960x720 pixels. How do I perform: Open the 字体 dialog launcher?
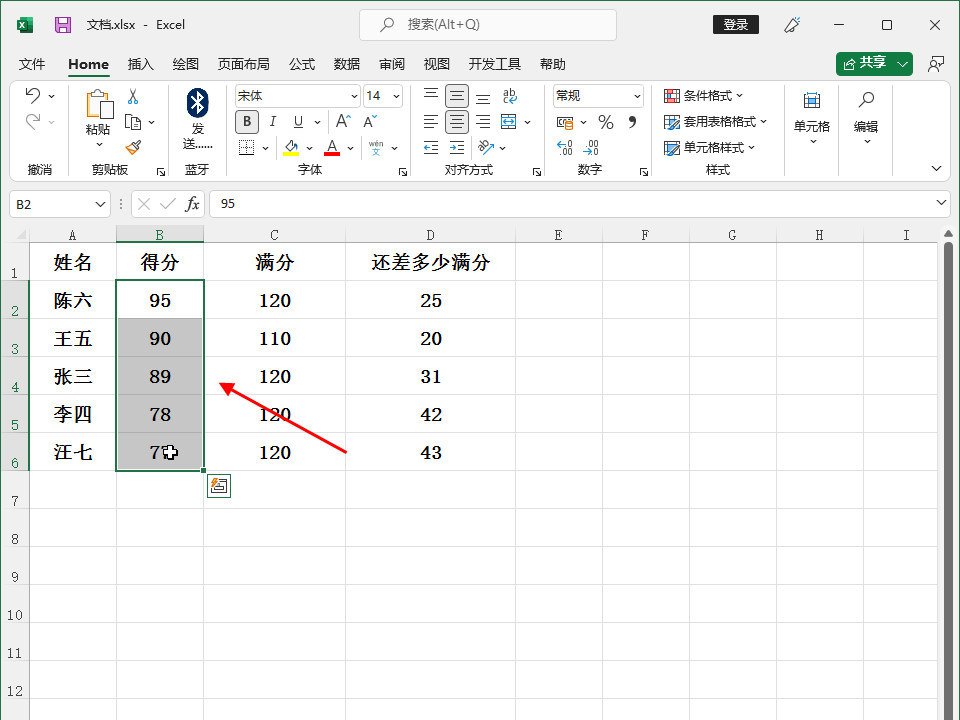click(403, 172)
